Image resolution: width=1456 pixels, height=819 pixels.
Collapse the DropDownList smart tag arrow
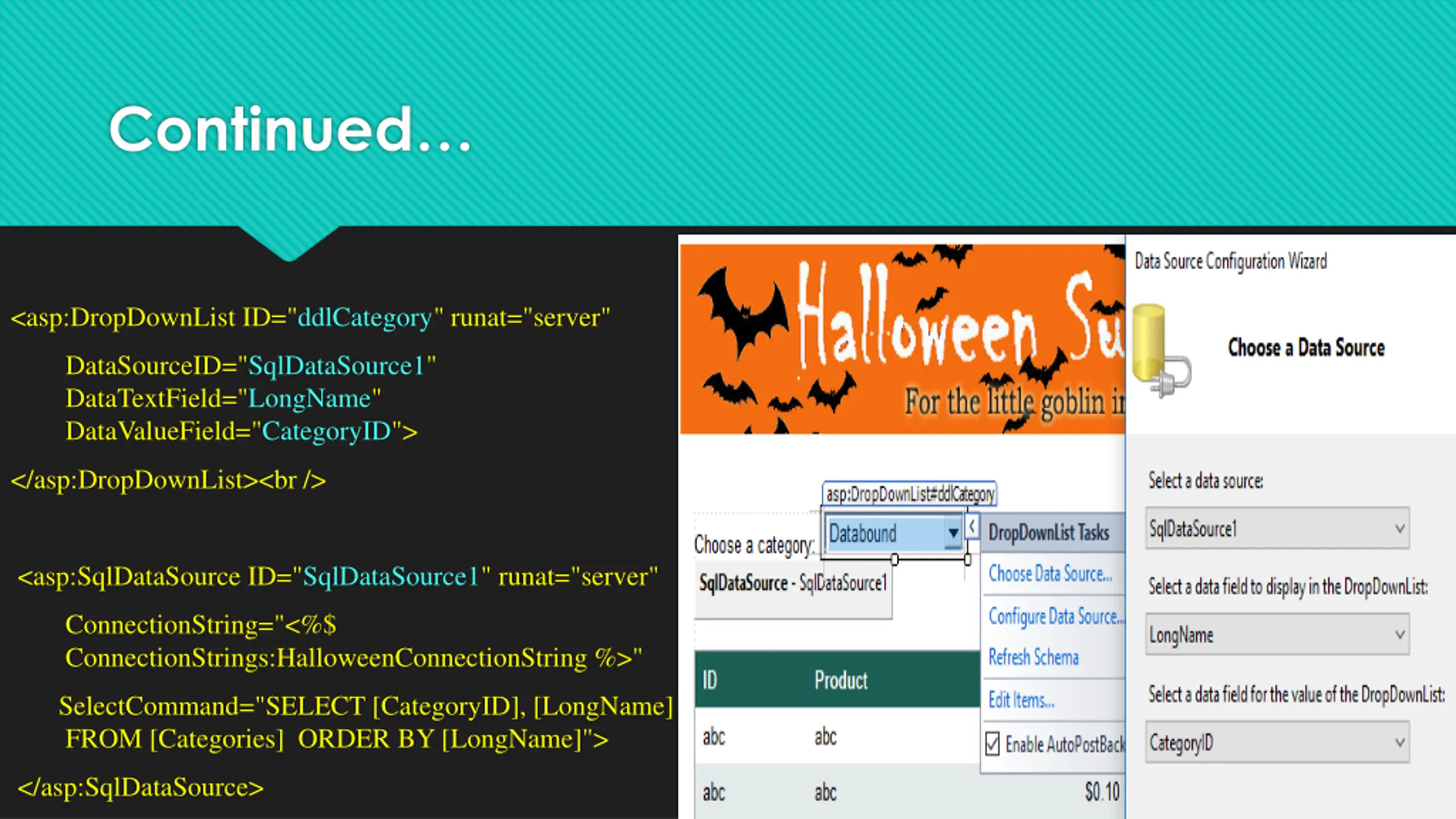(x=972, y=527)
